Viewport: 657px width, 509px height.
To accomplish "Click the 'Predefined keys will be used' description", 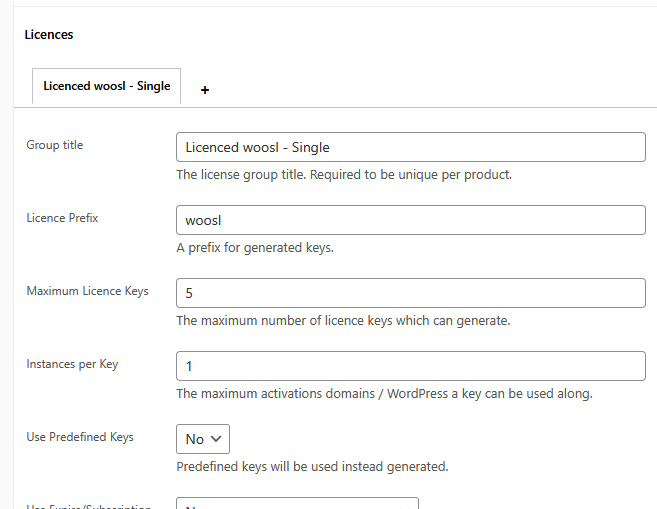I will tap(312, 466).
